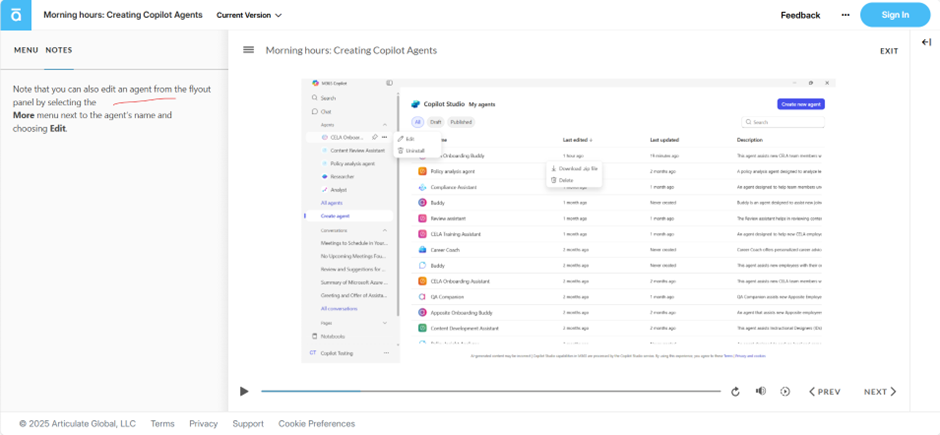Click the CELA Training Assistant row icon
Viewport: 940px width, 435px height.
(x=422, y=234)
